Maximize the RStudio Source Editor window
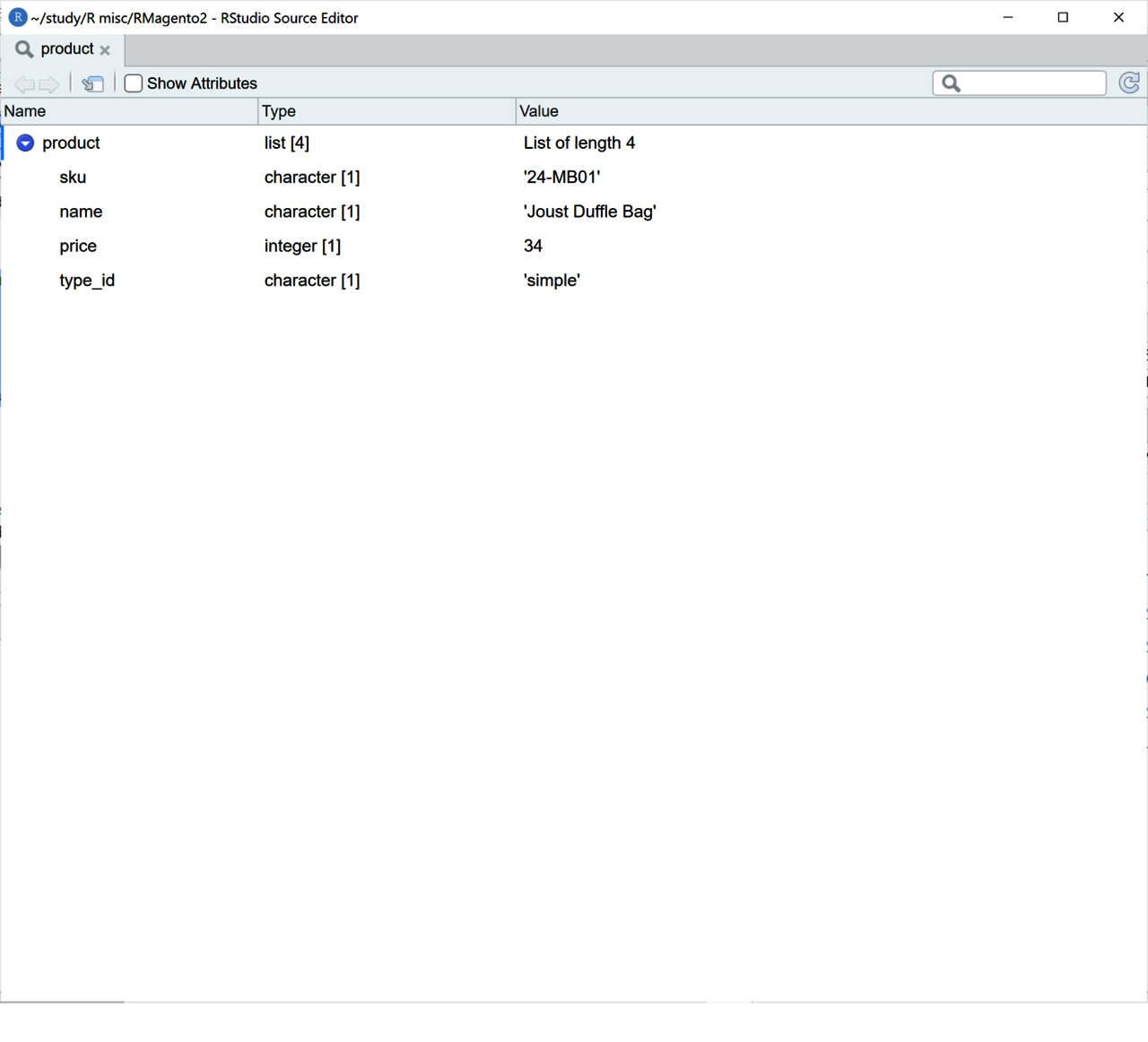1148x1042 pixels. 1063,17
